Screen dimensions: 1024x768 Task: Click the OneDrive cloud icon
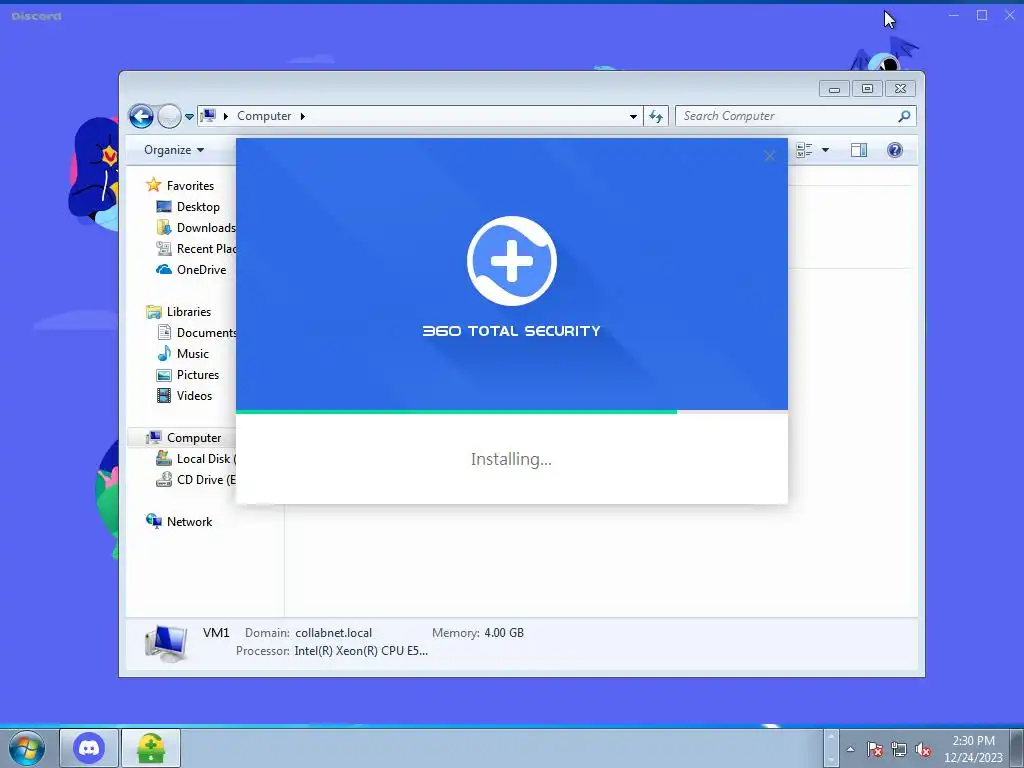pyautogui.click(x=164, y=270)
